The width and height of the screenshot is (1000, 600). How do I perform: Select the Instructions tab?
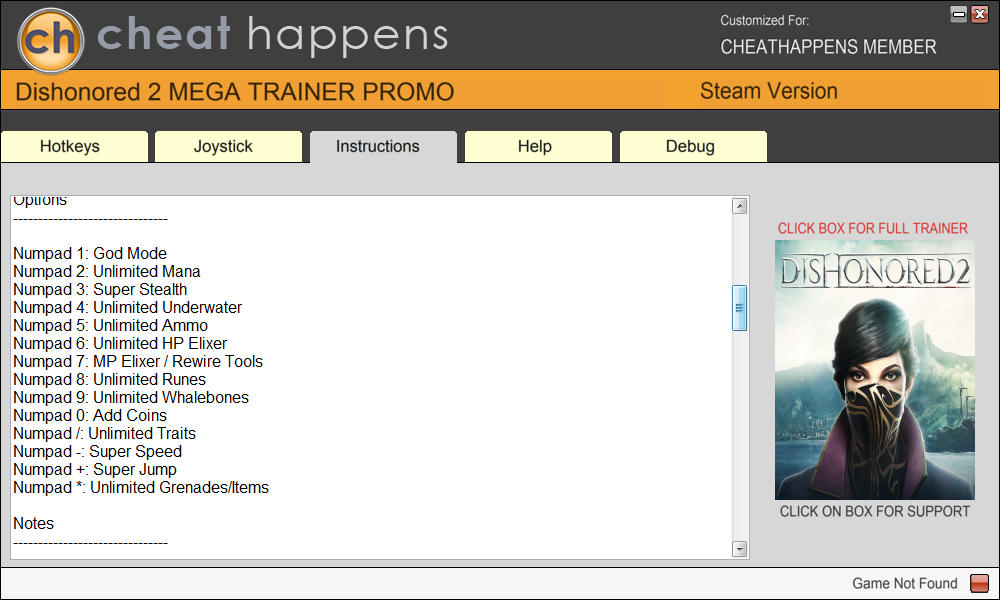(x=378, y=146)
